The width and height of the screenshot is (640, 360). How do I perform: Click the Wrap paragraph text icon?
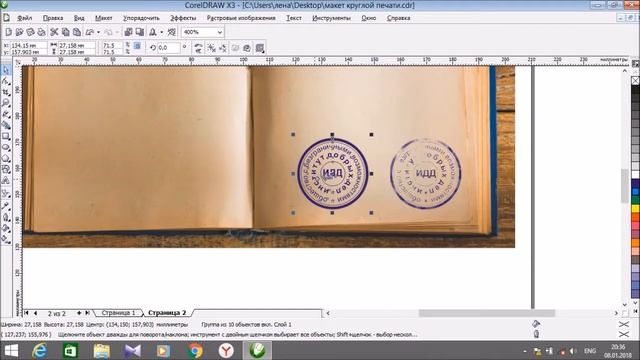coord(260,48)
